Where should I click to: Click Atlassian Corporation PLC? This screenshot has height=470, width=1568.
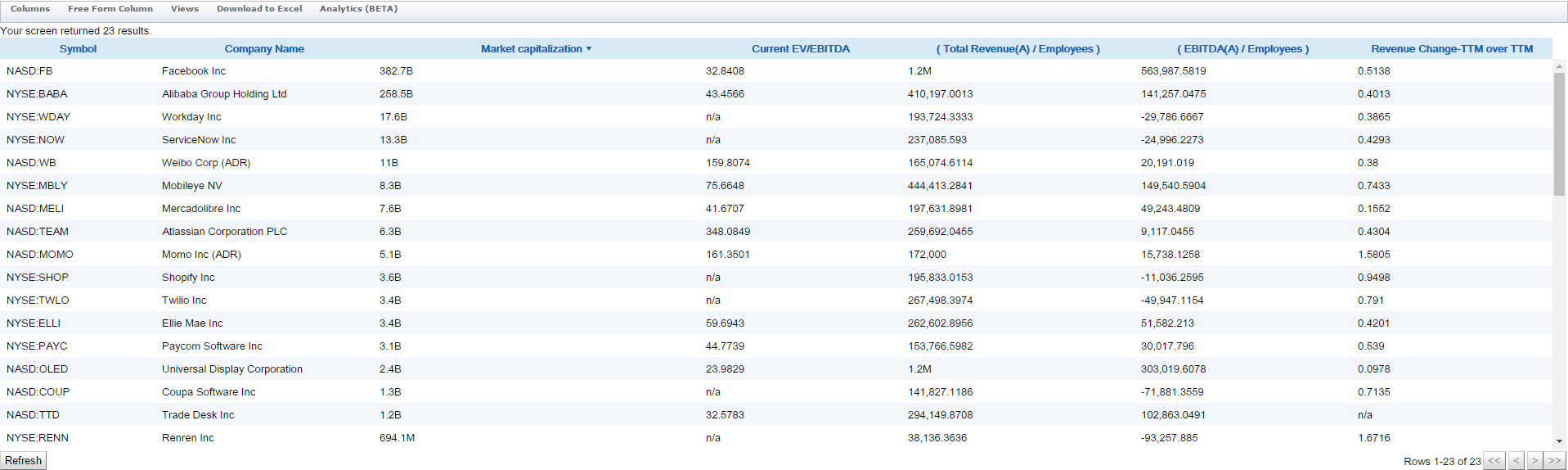[x=224, y=232]
